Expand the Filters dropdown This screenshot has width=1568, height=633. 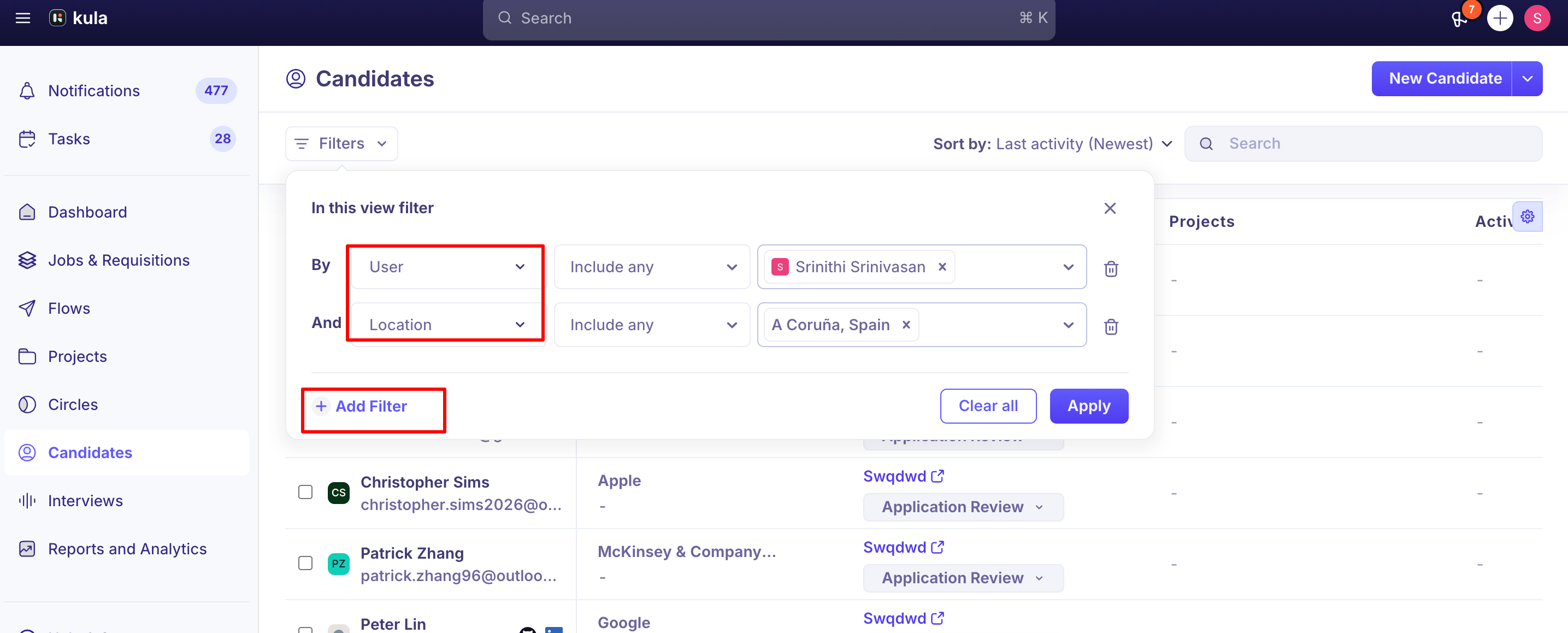coord(341,144)
